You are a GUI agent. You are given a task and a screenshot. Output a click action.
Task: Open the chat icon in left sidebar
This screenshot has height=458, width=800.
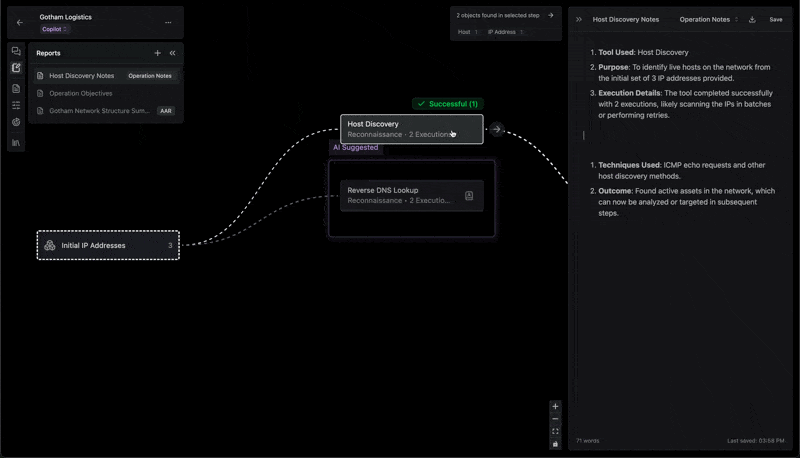click(16, 51)
